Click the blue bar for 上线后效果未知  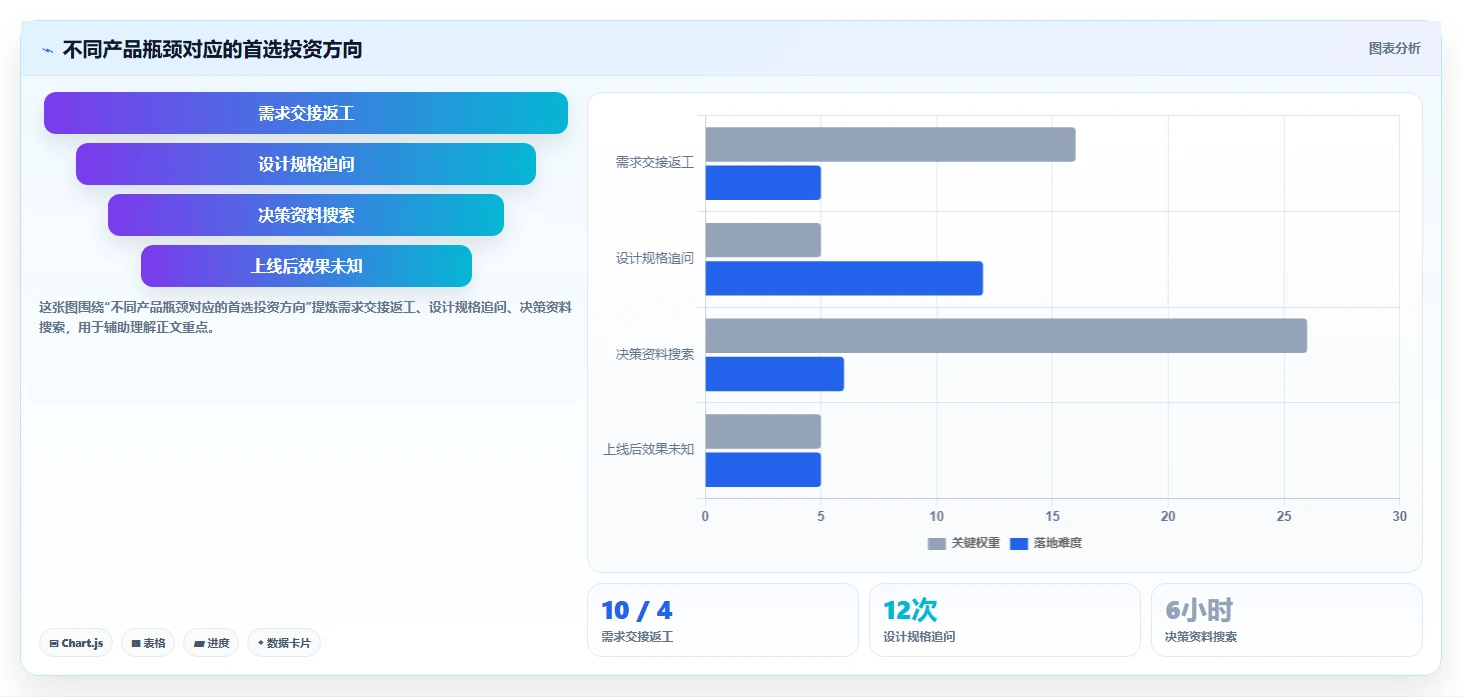pos(763,470)
